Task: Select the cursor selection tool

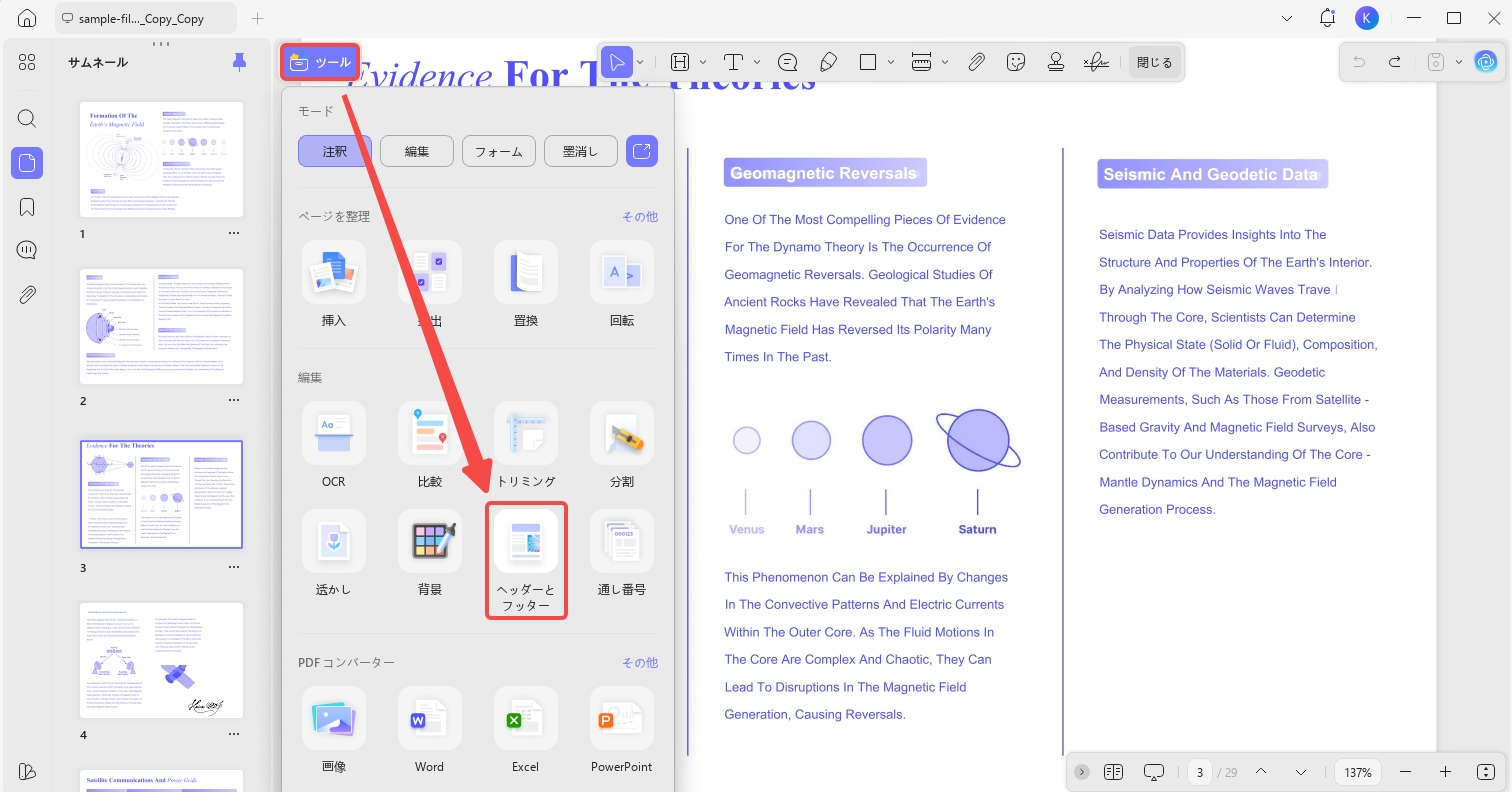Action: (617, 62)
